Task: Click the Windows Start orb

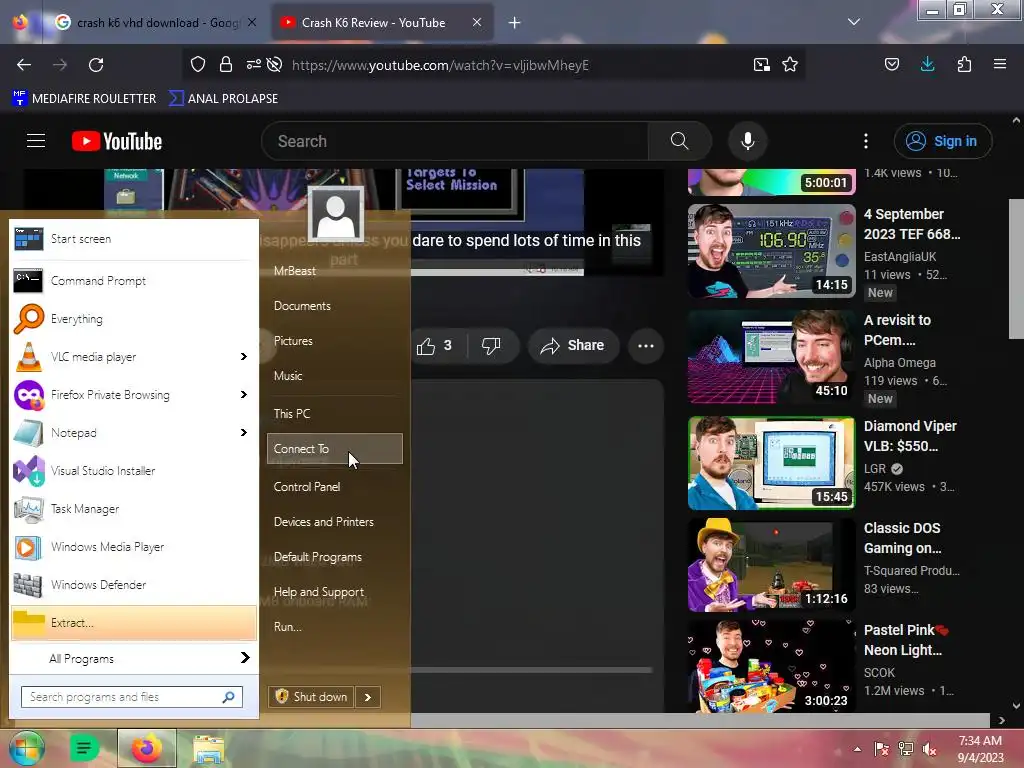Action: tap(25, 748)
